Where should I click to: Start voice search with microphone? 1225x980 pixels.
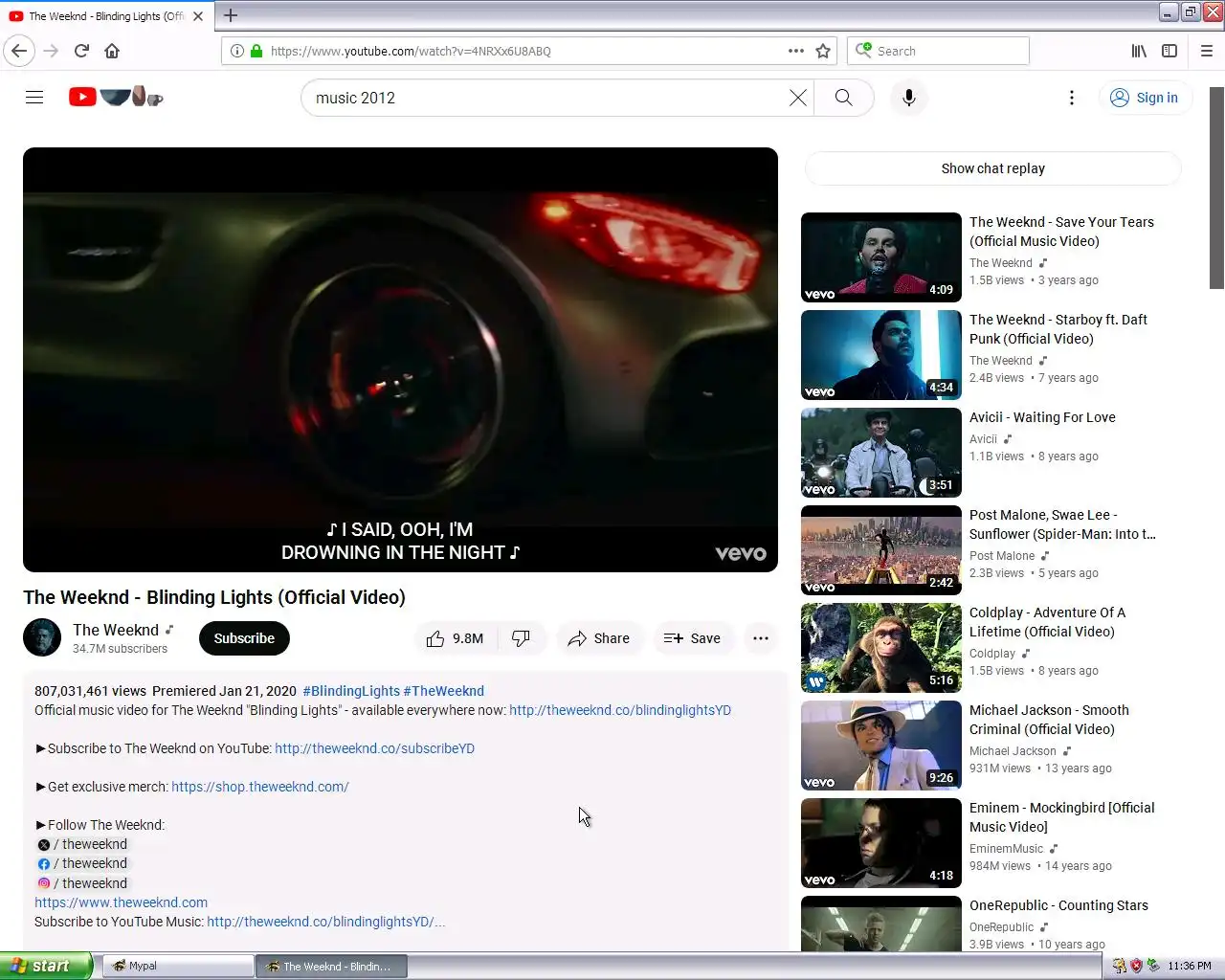point(909,98)
